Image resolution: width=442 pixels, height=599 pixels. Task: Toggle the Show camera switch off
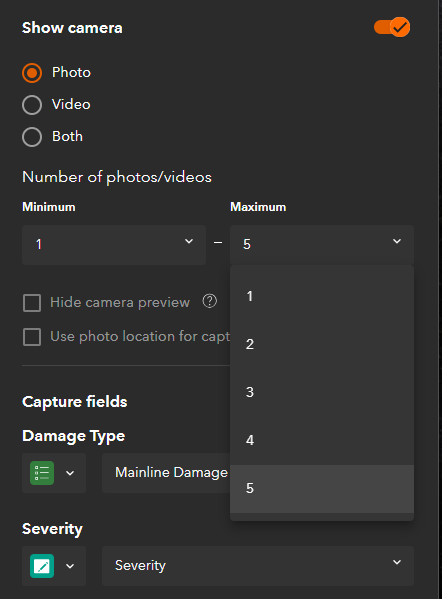coord(392,28)
